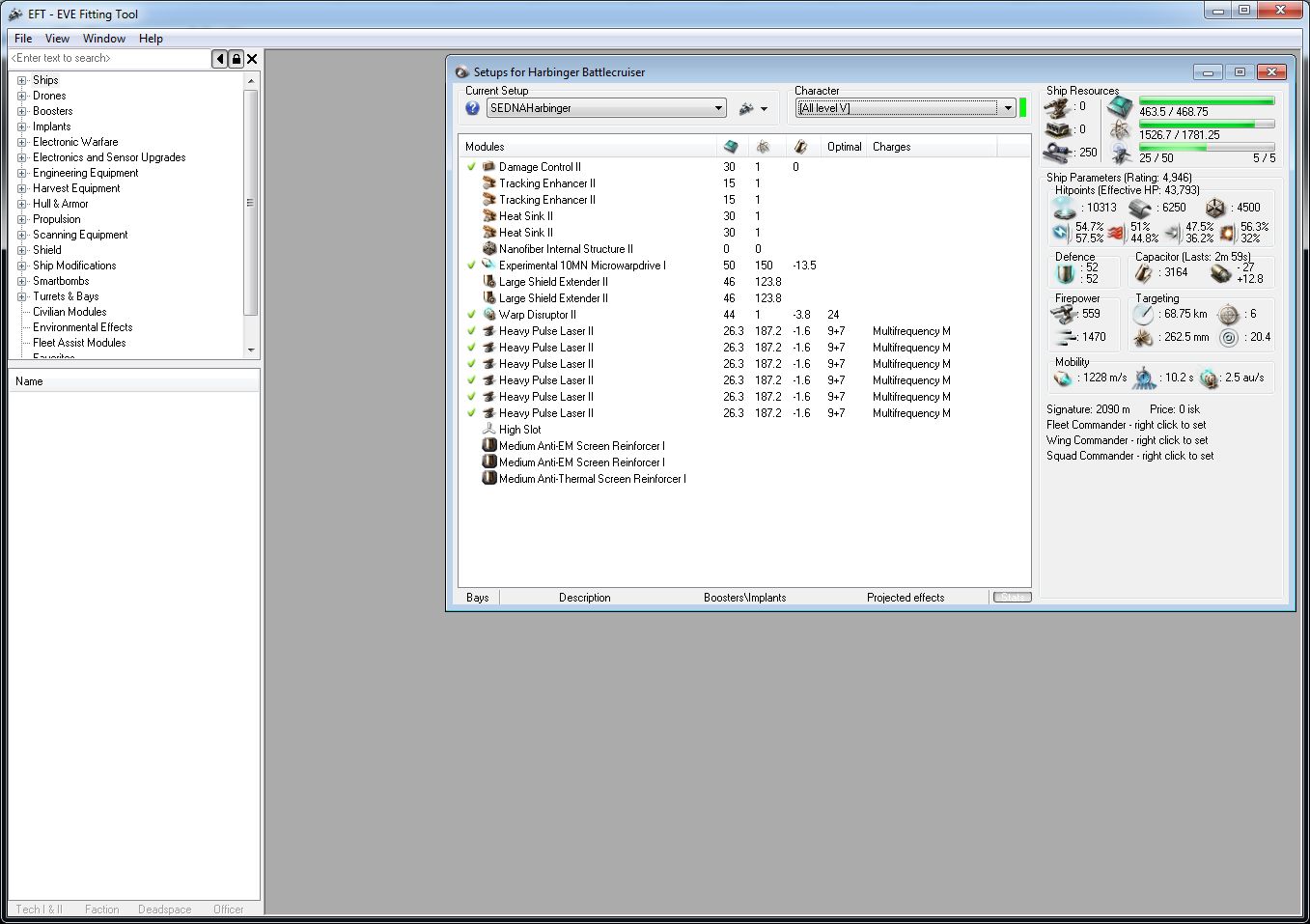The width and height of the screenshot is (1310, 924).
Task: Toggle the search lock icon
Action: tap(236, 59)
